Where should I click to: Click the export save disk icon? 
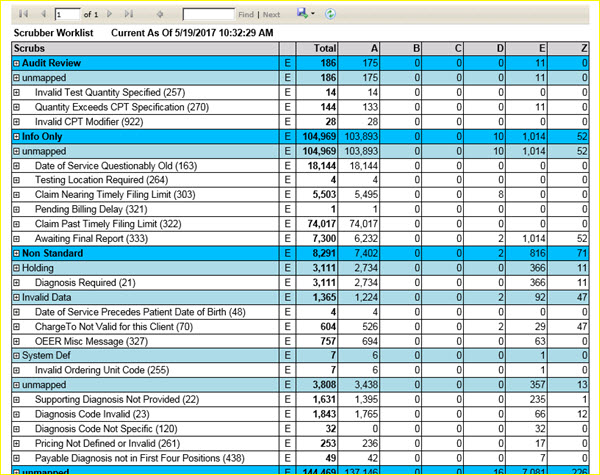pos(300,15)
